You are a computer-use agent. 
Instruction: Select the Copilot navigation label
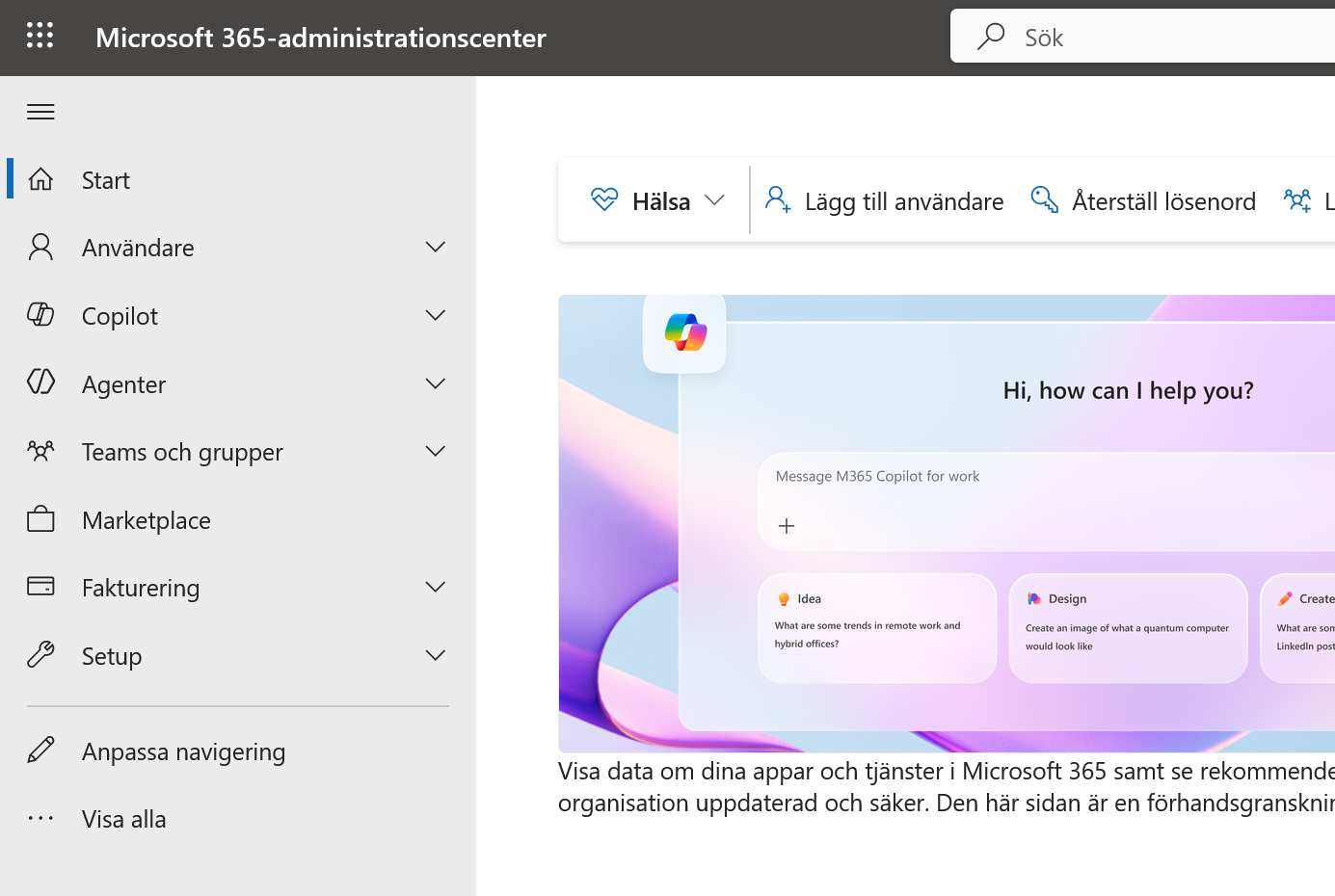120,316
